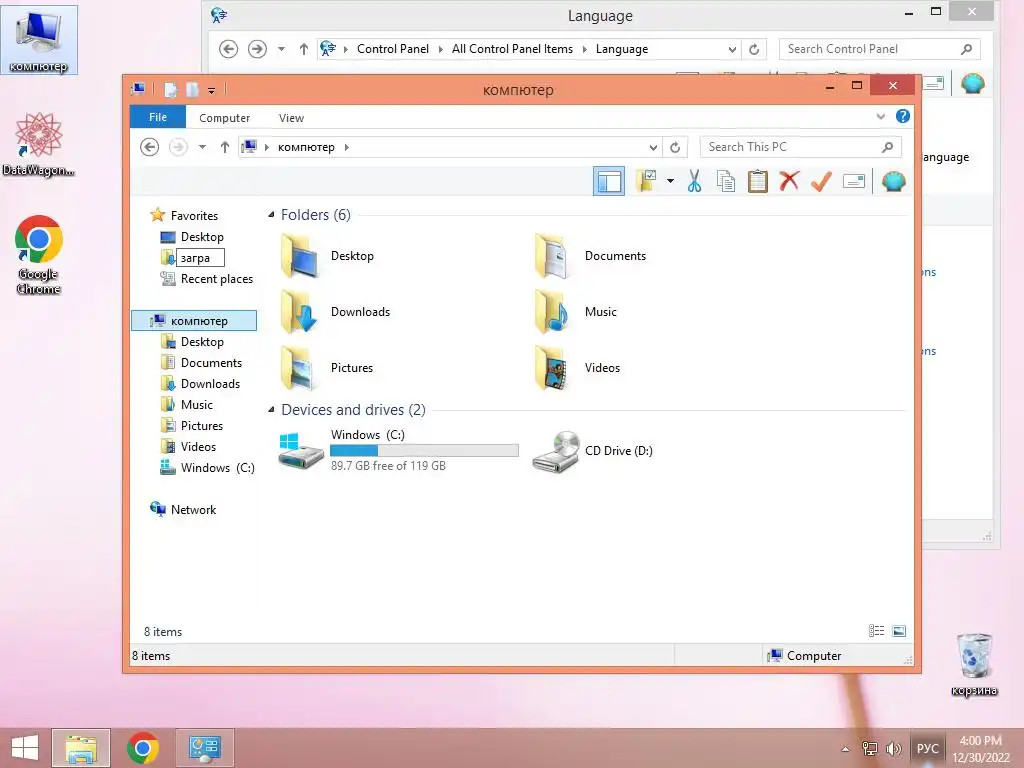Open the View ribbon tab

pos(291,118)
